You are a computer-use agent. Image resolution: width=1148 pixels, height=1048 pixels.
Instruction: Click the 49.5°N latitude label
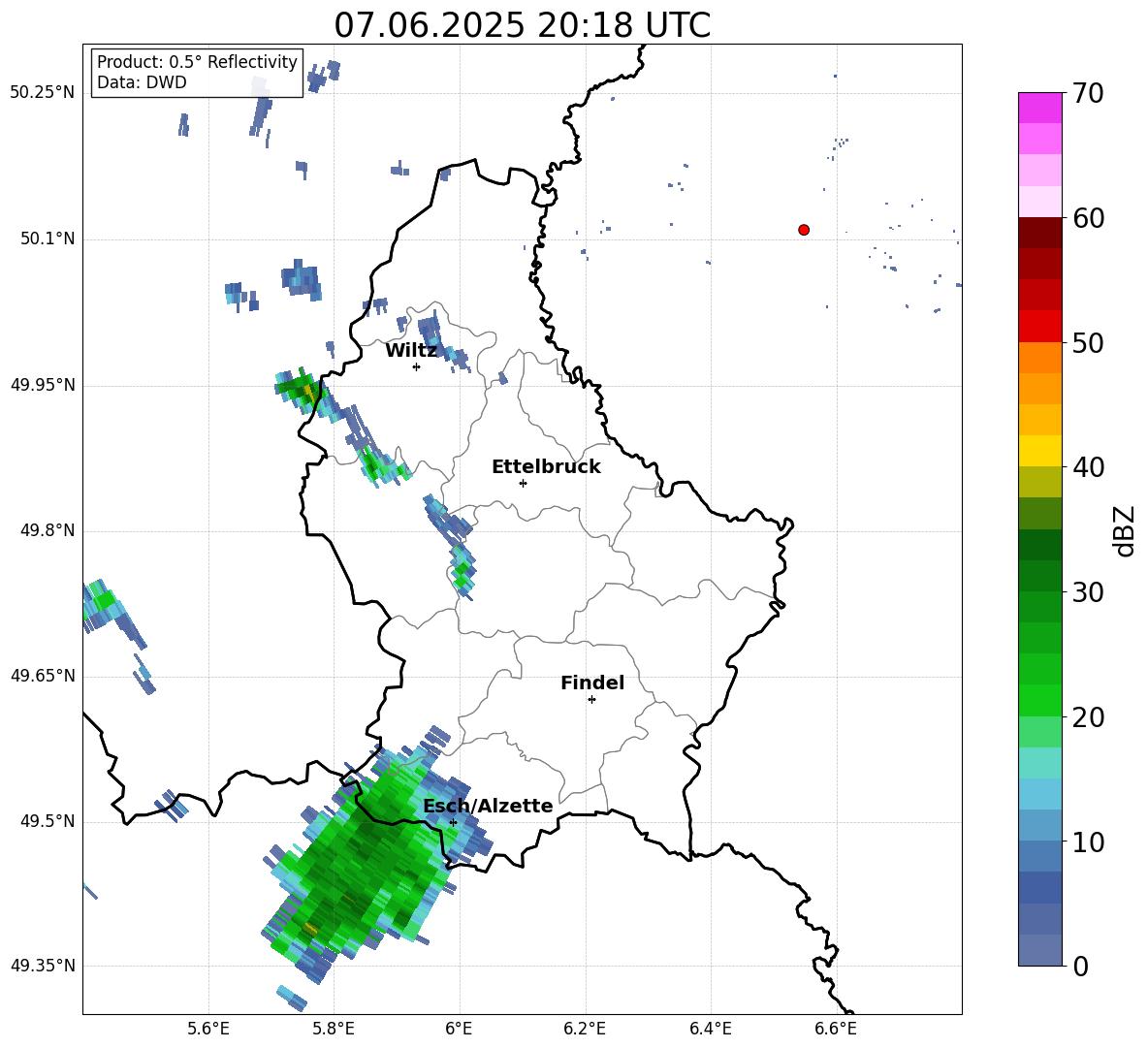click(48, 821)
